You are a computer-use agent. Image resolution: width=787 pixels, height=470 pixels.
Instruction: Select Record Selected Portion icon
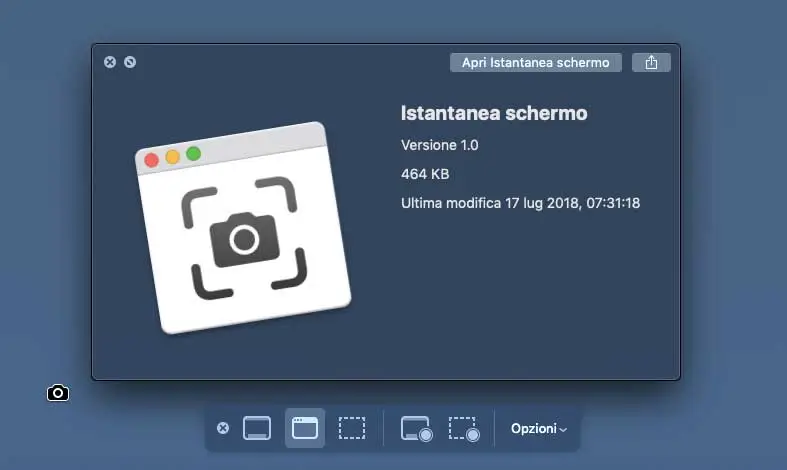(464, 429)
